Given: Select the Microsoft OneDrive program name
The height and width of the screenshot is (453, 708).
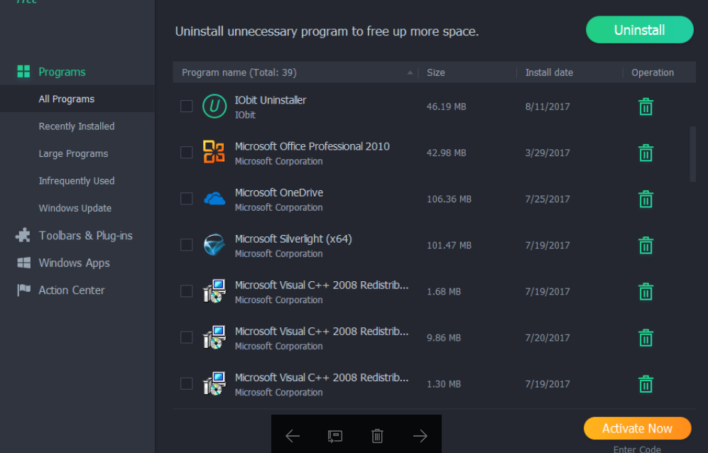Looking at the screenshot, I should coord(279,192).
